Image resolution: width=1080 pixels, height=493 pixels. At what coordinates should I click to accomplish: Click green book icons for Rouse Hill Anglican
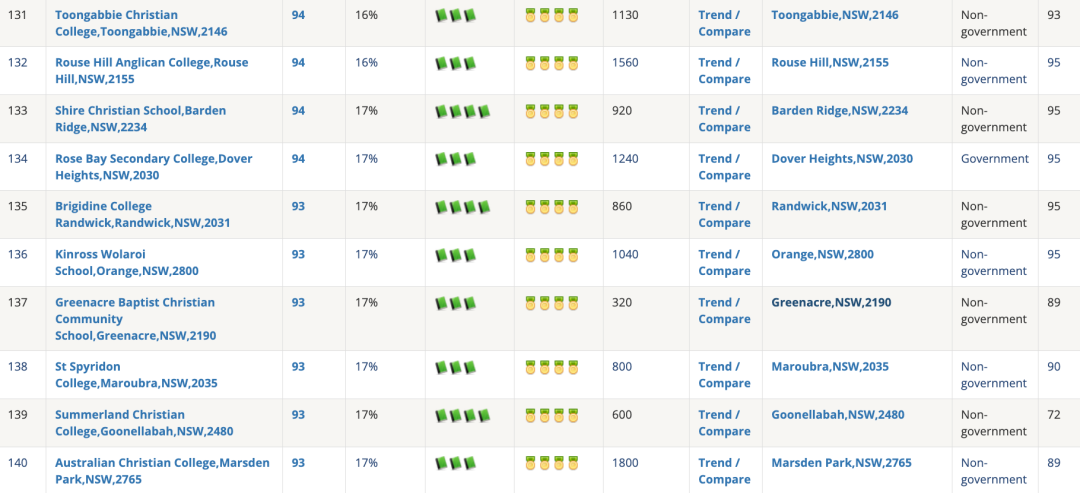click(x=455, y=63)
